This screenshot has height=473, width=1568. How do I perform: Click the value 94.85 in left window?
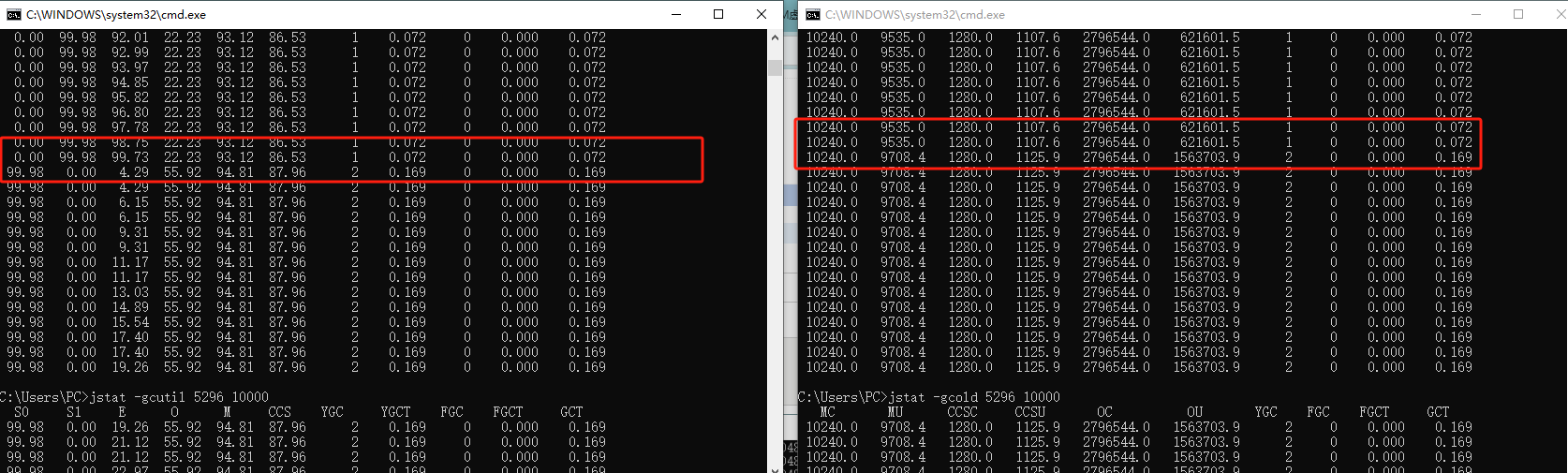(x=130, y=82)
